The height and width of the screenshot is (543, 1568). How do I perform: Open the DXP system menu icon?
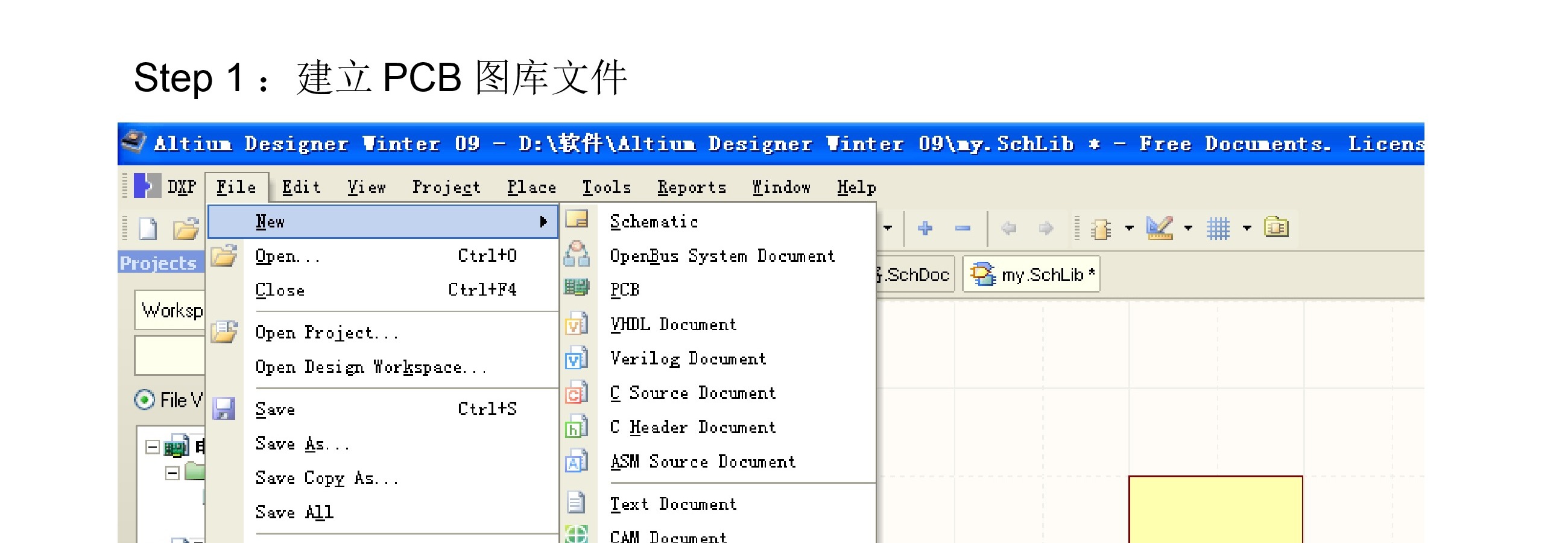(x=147, y=186)
